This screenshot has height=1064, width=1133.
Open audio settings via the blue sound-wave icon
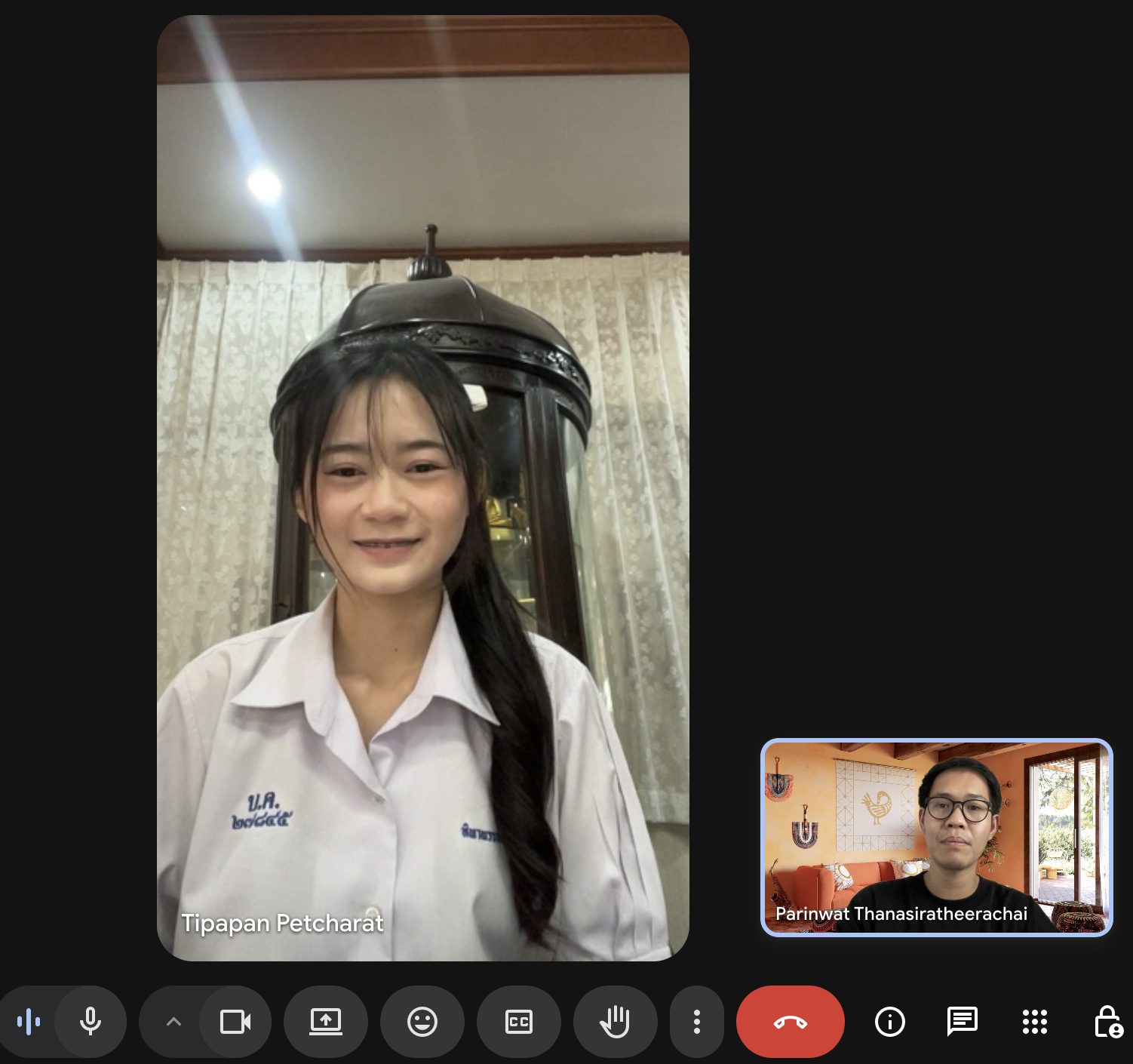click(x=29, y=1022)
